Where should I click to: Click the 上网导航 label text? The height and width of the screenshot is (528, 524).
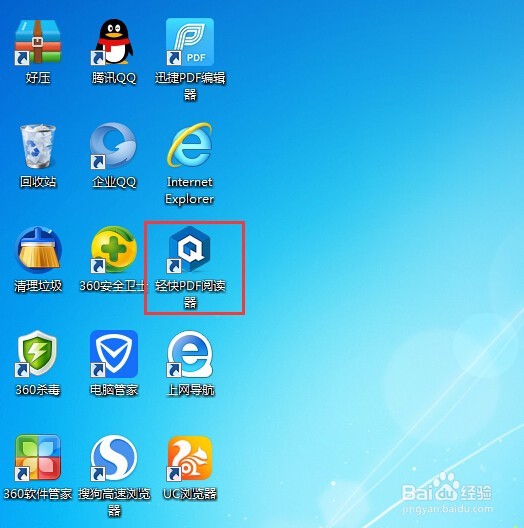point(190,390)
